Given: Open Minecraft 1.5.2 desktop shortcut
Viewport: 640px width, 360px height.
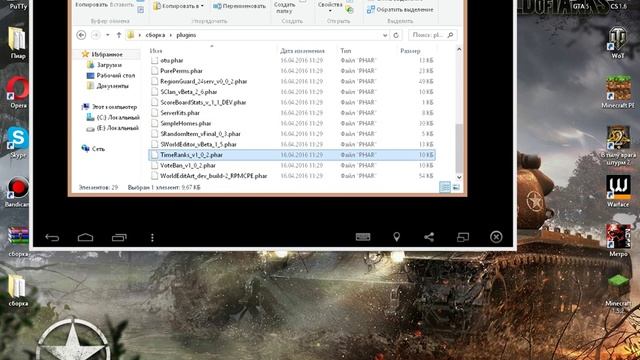Looking at the screenshot, I should tap(618, 293).
